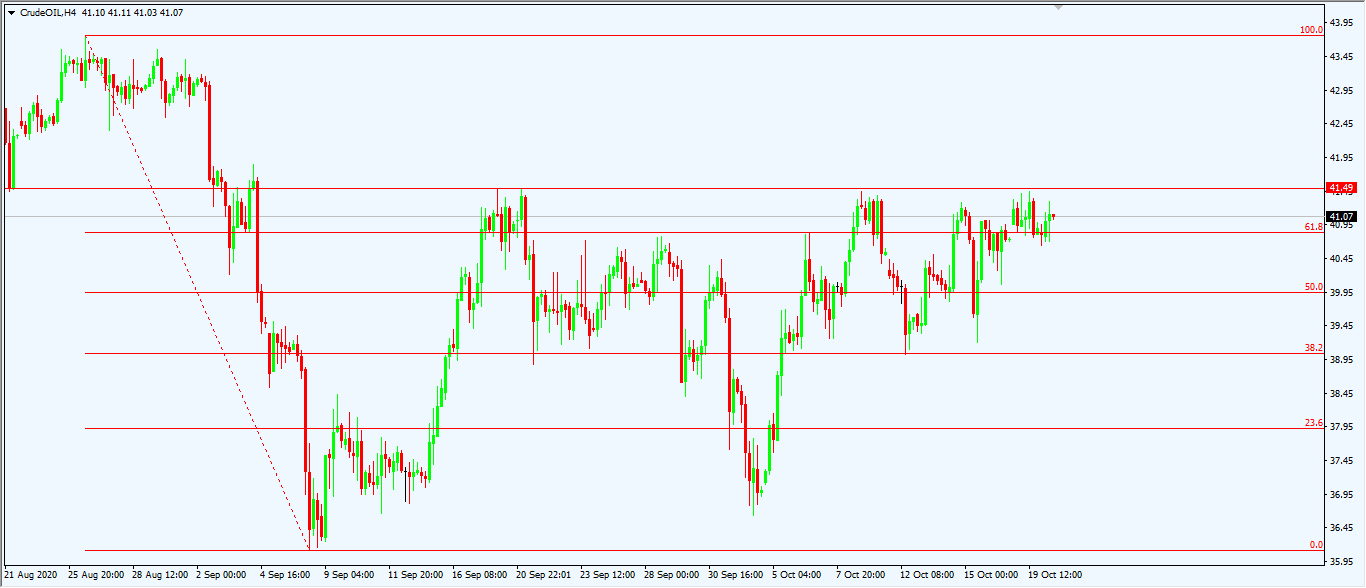
Task: Click the 41.95 price scale value
Action: click(1342, 158)
